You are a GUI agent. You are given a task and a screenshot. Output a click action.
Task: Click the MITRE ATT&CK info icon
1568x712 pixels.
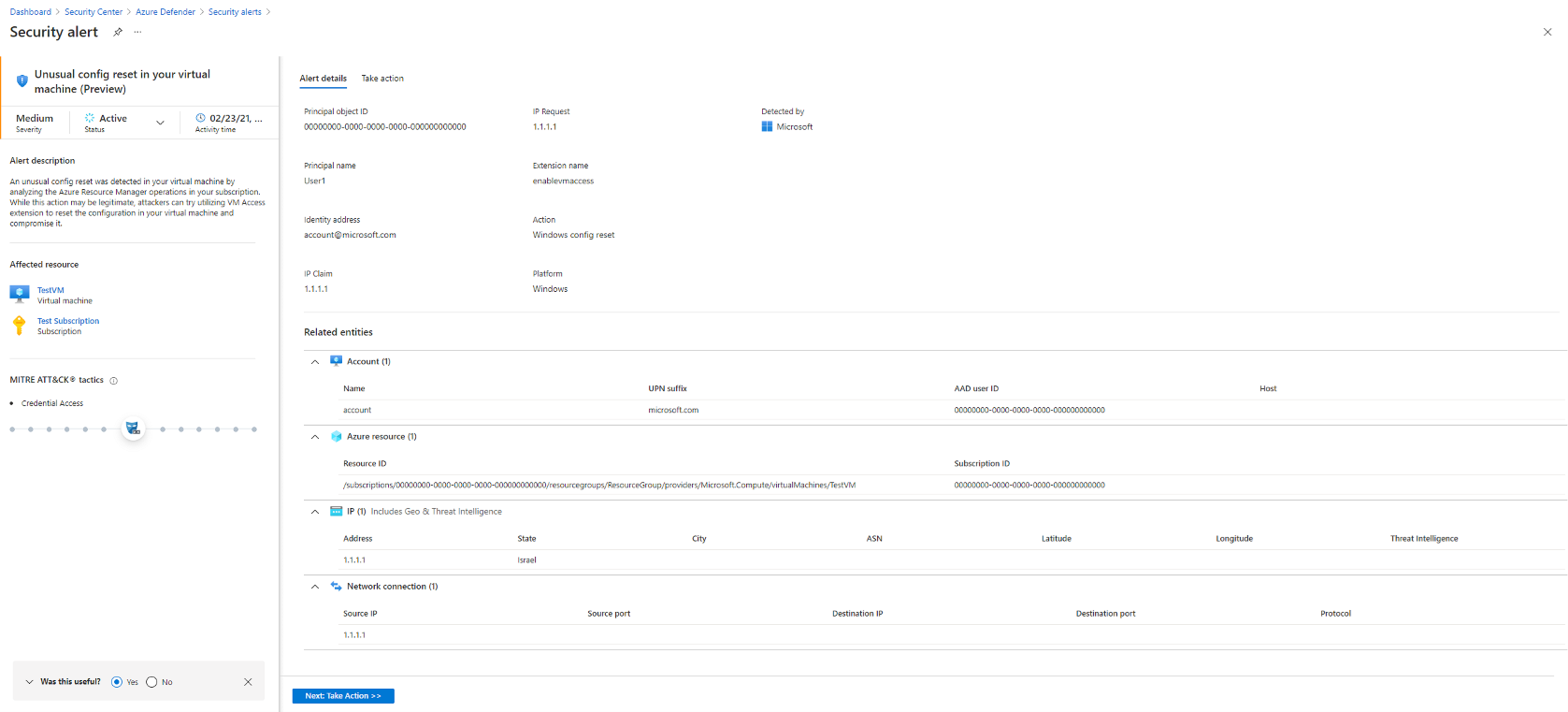coord(114,381)
